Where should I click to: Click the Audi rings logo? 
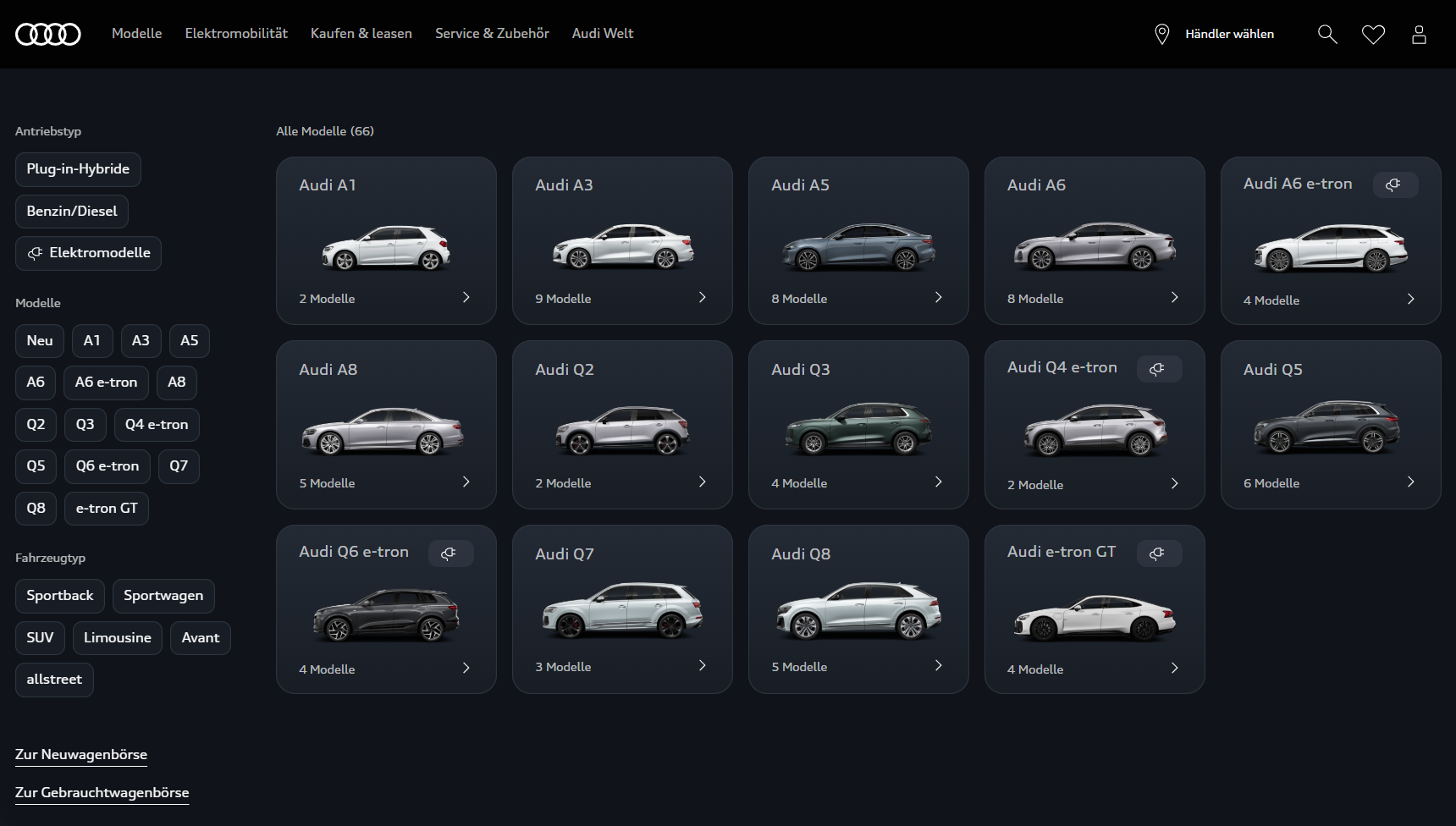(x=48, y=34)
